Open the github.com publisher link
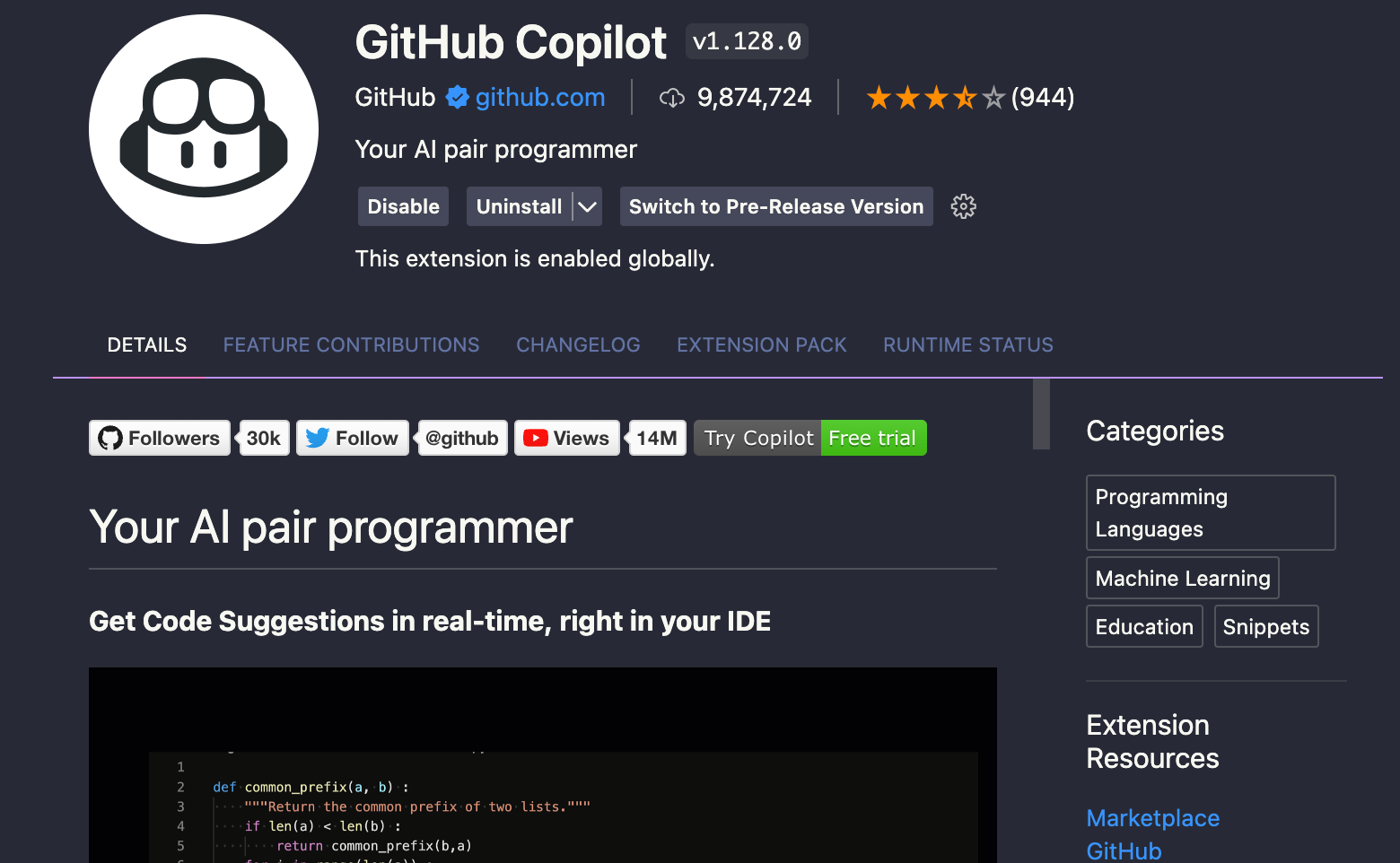Screen dimensions: 1400x863 [542, 97]
